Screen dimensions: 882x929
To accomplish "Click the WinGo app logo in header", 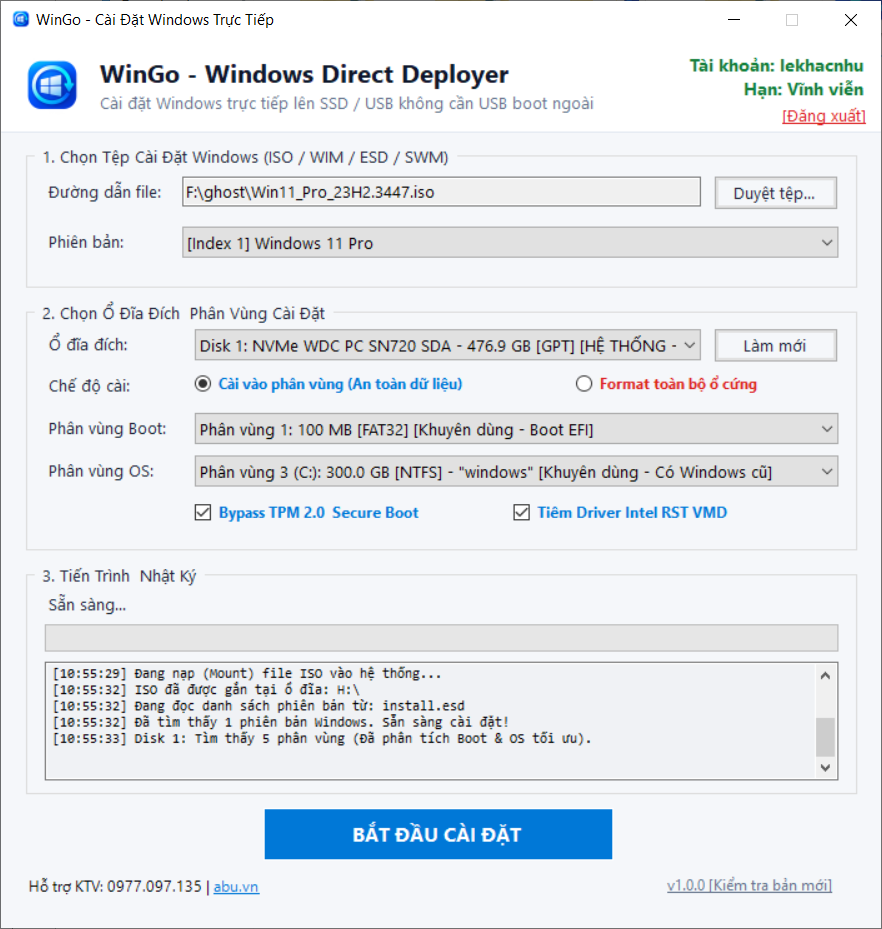I will point(52,85).
